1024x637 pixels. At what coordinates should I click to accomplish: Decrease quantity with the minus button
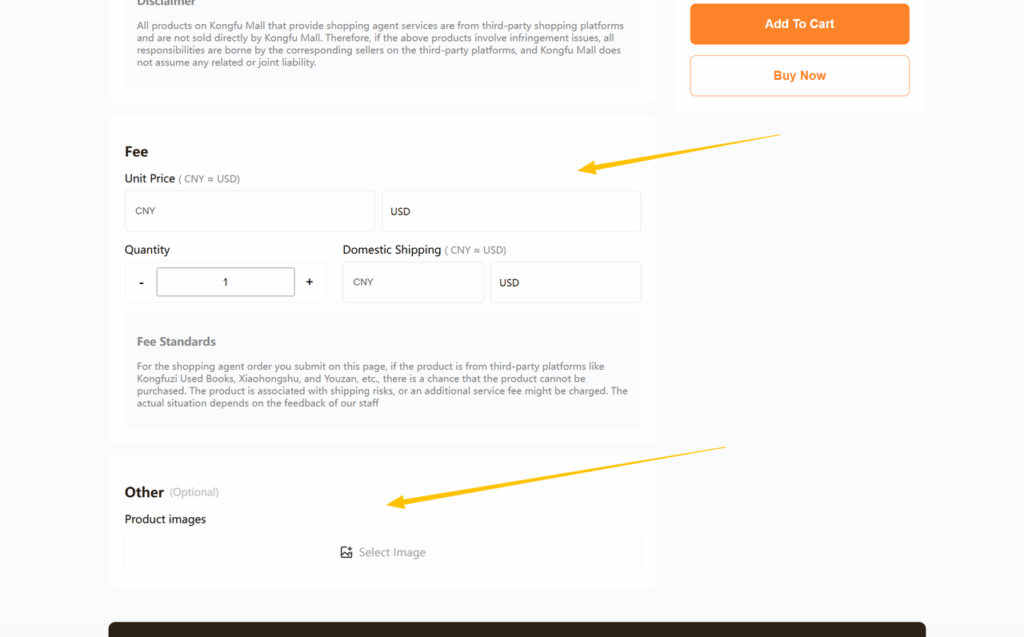point(141,282)
